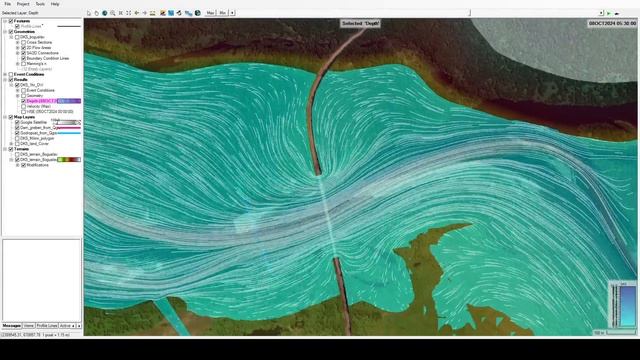Viewport: 640px width, 360px height.
Task: Collapse the Map Layers tree node
Action: coord(5,117)
